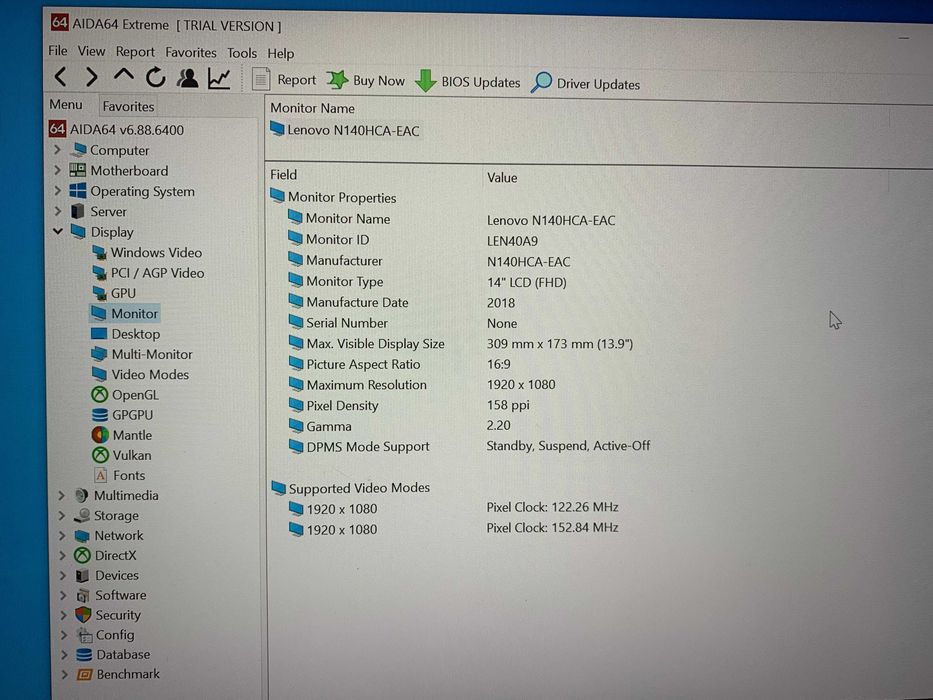
Task: Click the Report toolbar button
Action: [284, 79]
